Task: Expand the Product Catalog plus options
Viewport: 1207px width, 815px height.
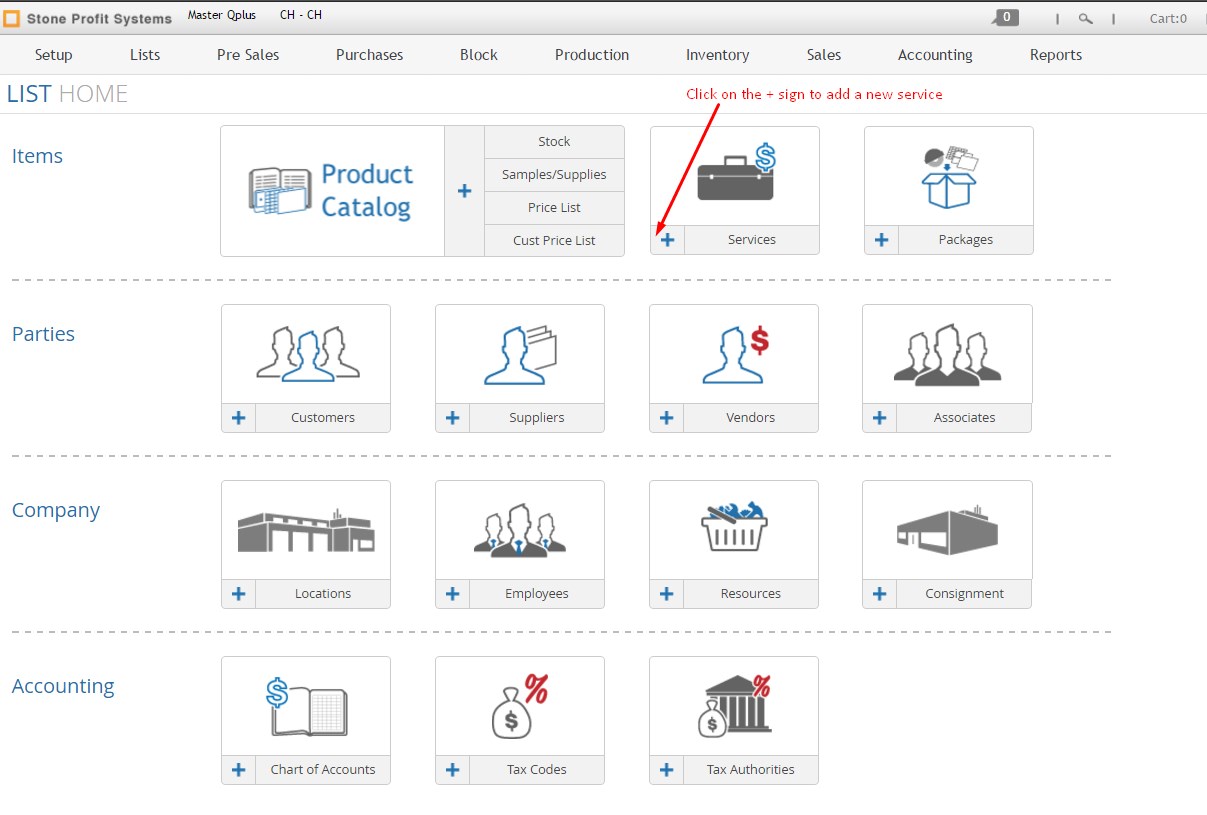Action: pos(464,190)
